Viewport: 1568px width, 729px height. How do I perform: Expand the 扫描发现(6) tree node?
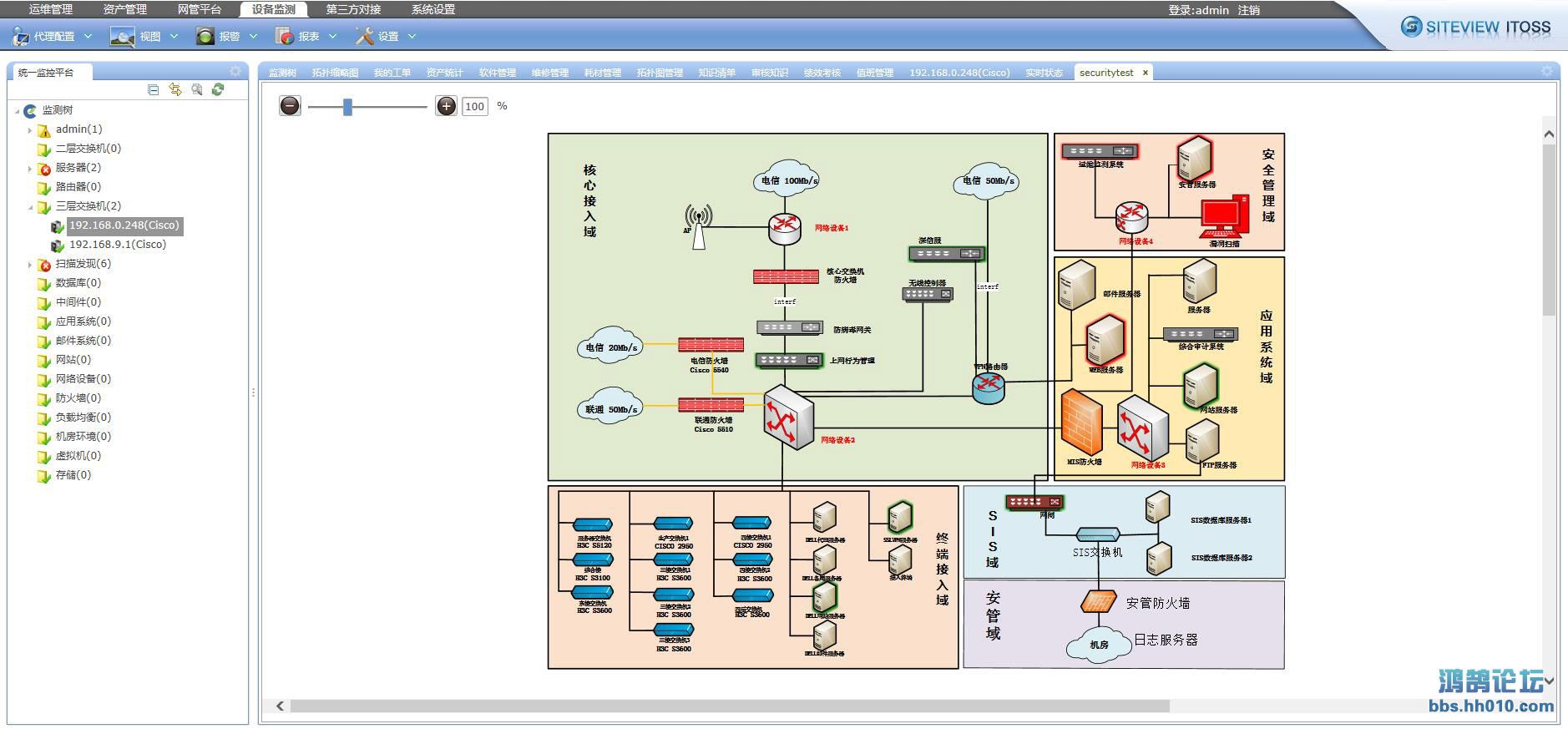point(30,265)
